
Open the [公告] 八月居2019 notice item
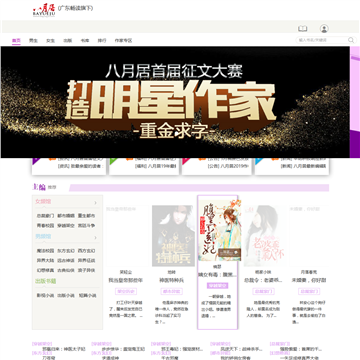228,166
